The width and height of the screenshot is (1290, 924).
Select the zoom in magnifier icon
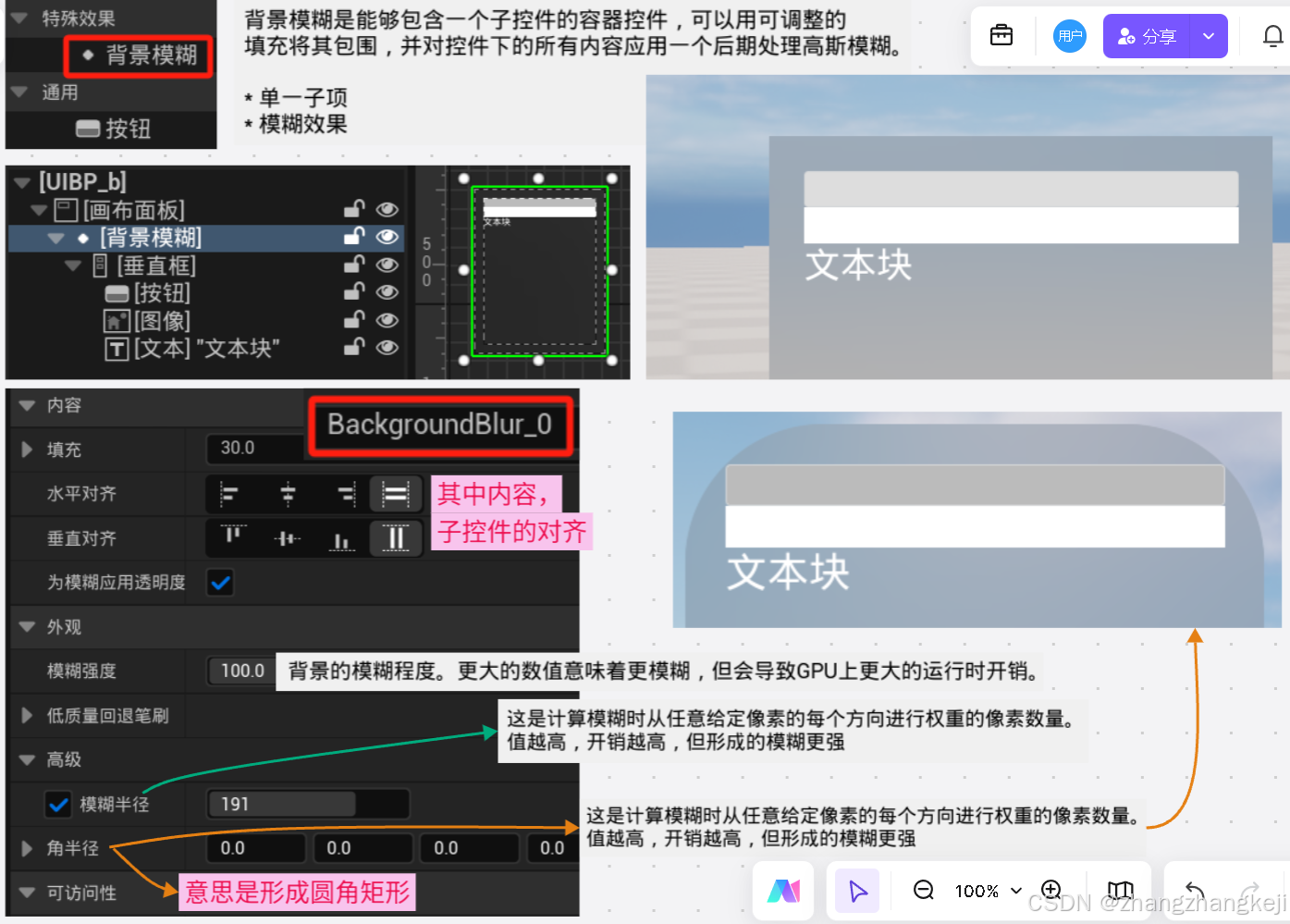[x=1050, y=891]
